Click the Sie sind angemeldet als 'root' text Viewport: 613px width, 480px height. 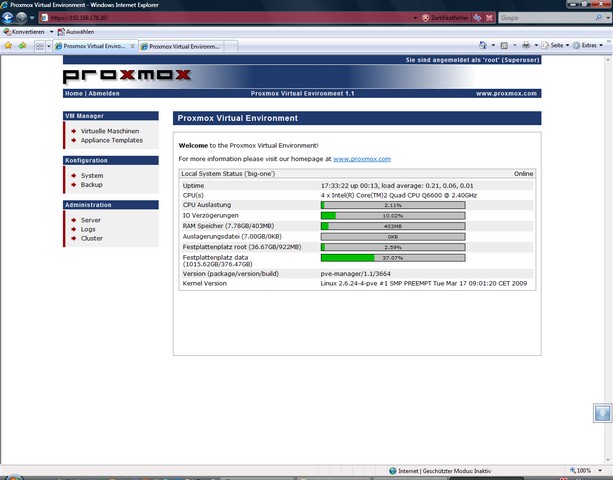tap(472, 60)
